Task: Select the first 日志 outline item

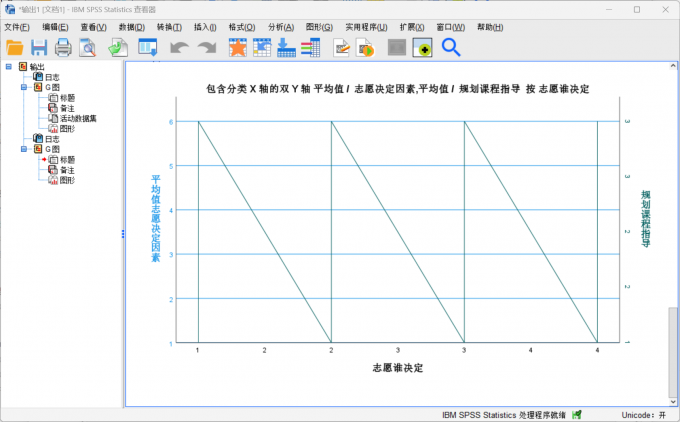Action: [52, 77]
